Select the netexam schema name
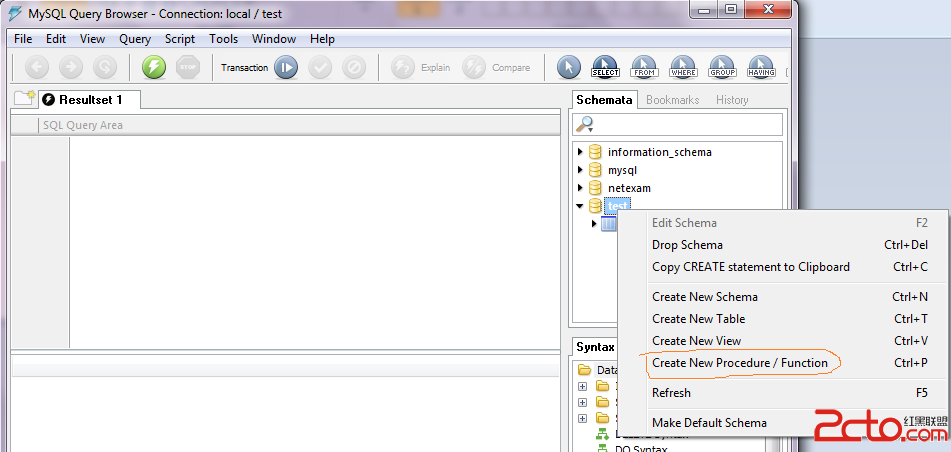Viewport: 951px width, 452px height. [630, 188]
